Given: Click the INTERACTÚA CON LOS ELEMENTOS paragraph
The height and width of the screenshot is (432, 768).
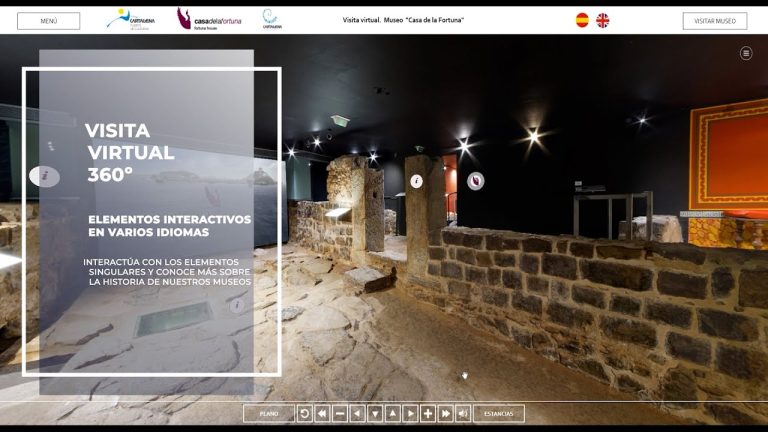Looking at the screenshot, I should click(x=167, y=272).
